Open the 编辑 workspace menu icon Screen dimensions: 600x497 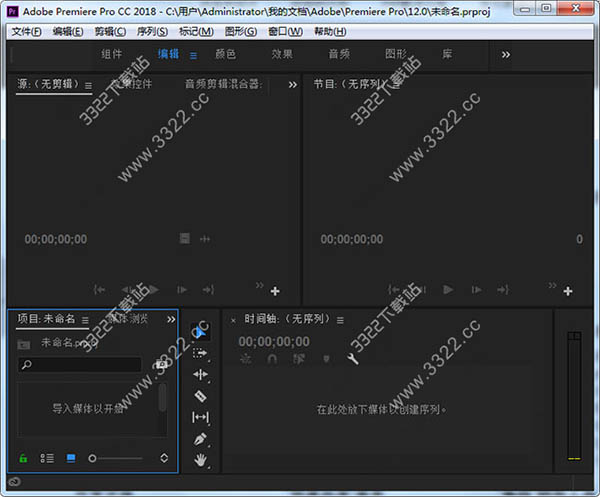click(x=194, y=56)
